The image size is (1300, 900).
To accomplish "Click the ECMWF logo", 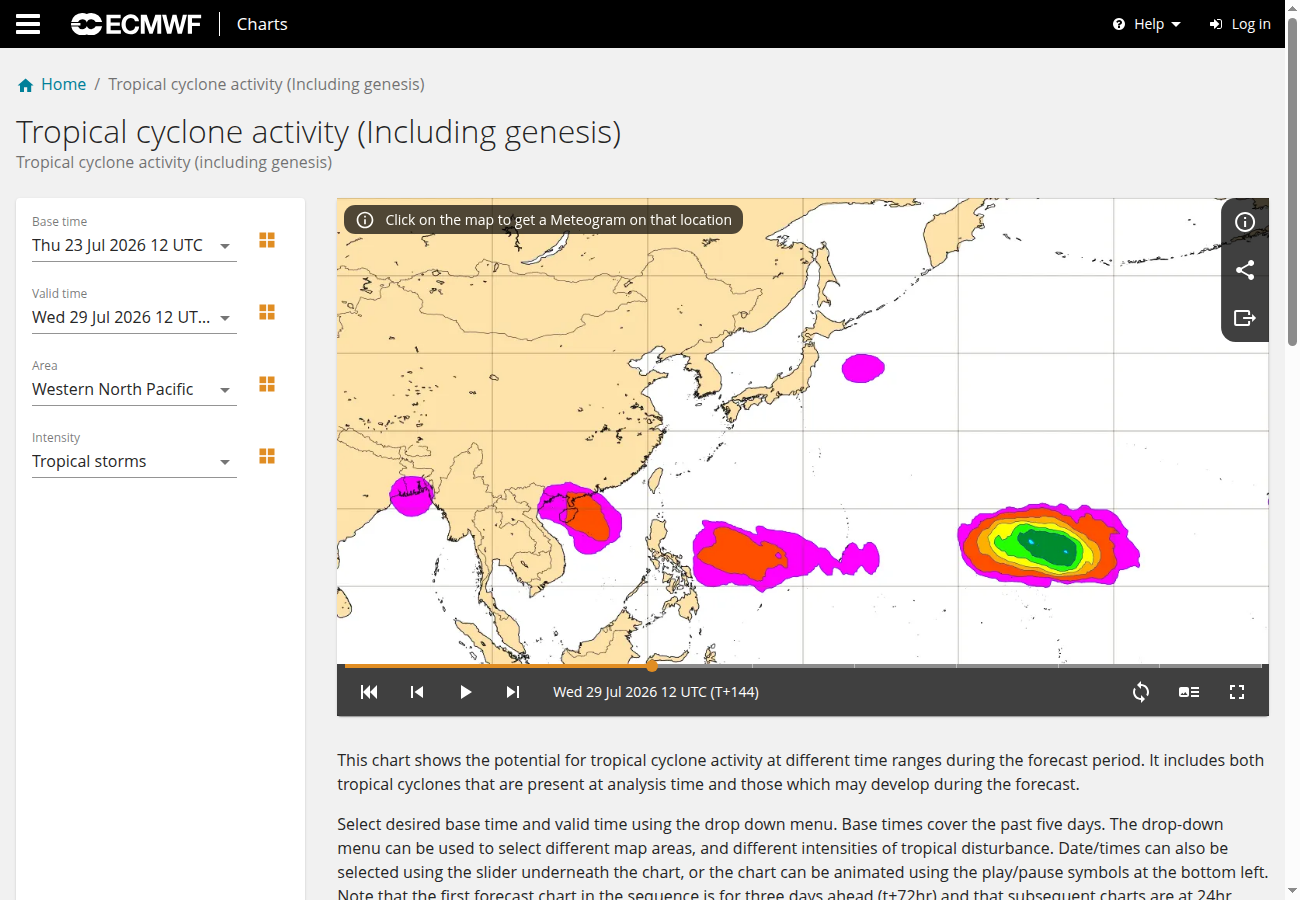I will [x=136, y=24].
